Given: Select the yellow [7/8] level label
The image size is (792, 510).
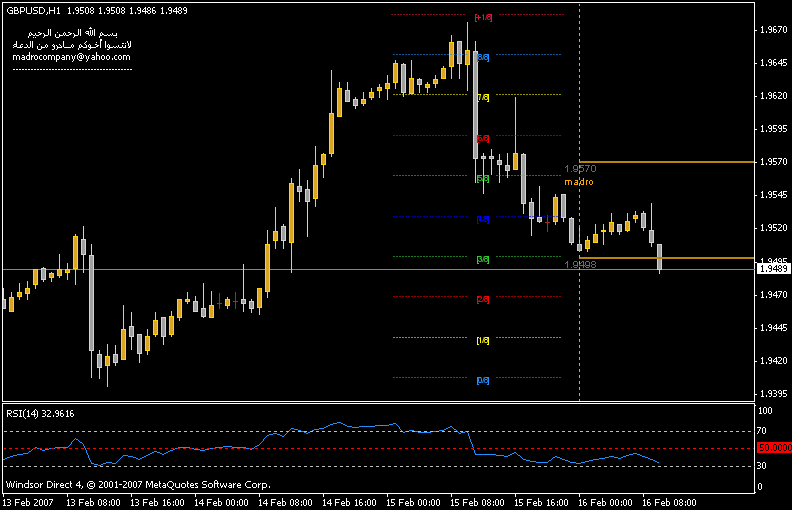Looking at the screenshot, I should [x=483, y=97].
